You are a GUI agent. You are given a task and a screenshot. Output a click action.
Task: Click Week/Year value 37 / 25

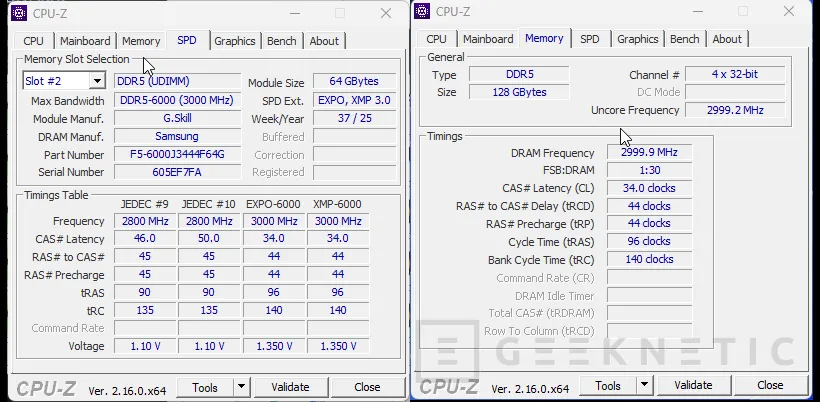tap(354, 119)
